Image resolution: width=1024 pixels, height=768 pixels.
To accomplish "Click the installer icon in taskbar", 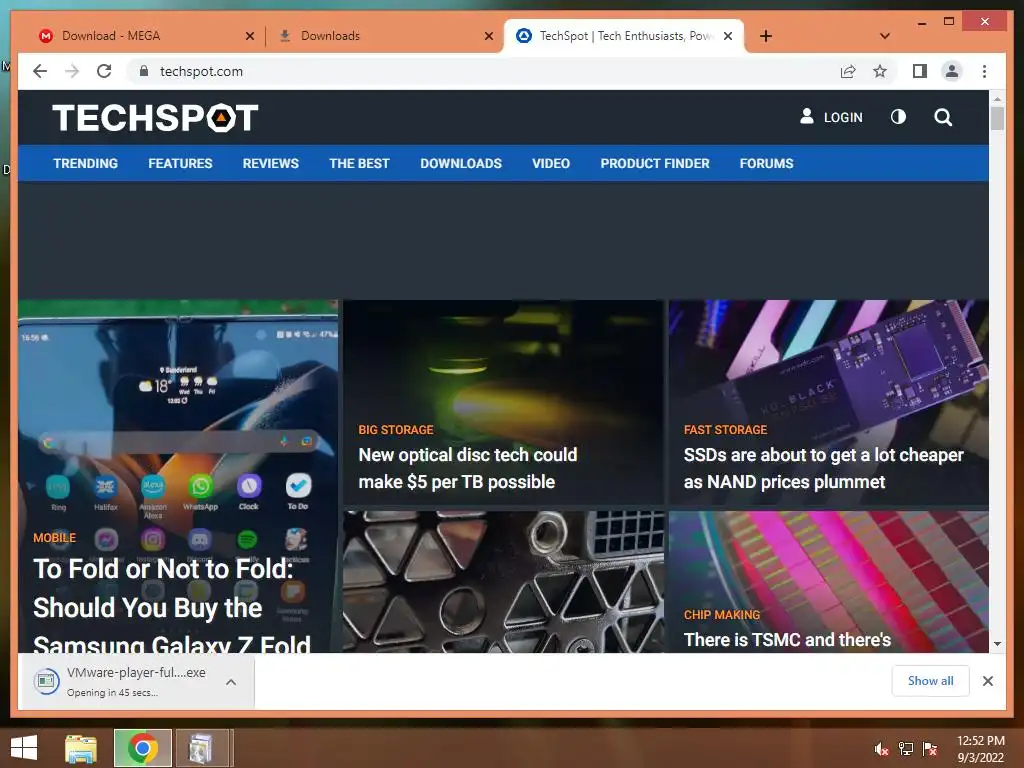I will coord(201,748).
